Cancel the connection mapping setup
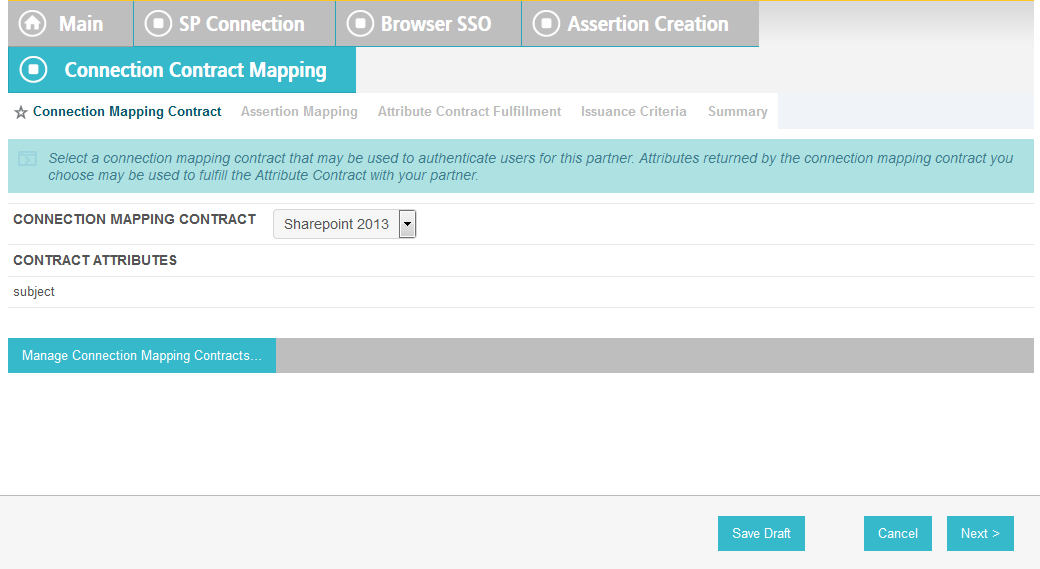 pyautogui.click(x=897, y=533)
